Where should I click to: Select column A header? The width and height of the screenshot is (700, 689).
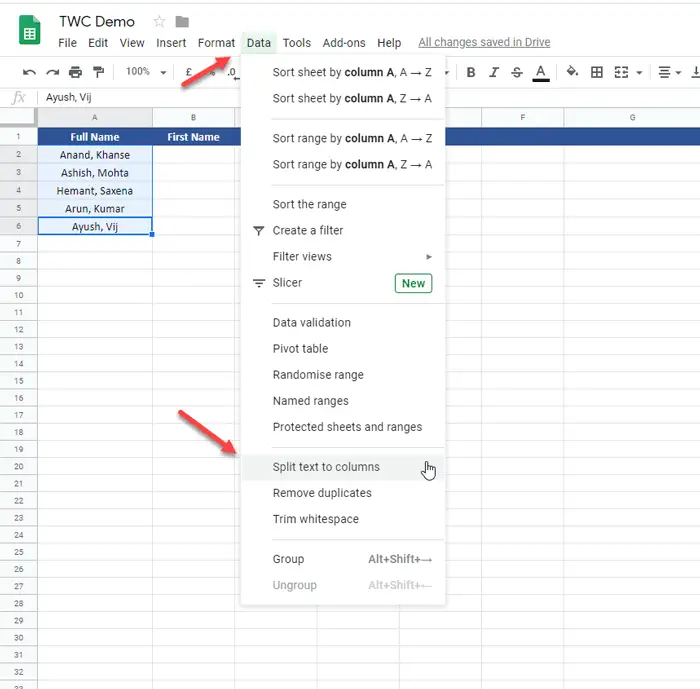tap(95, 117)
